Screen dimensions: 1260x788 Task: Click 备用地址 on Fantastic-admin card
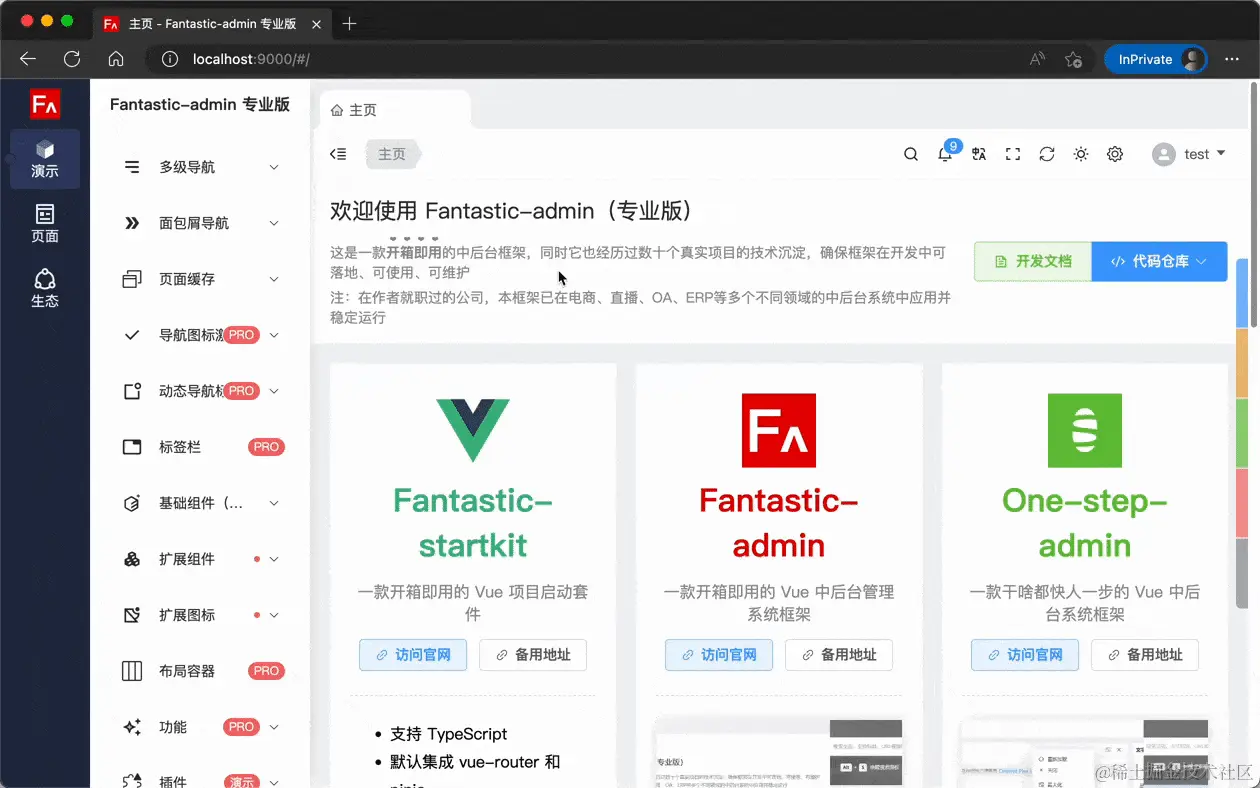(839, 655)
